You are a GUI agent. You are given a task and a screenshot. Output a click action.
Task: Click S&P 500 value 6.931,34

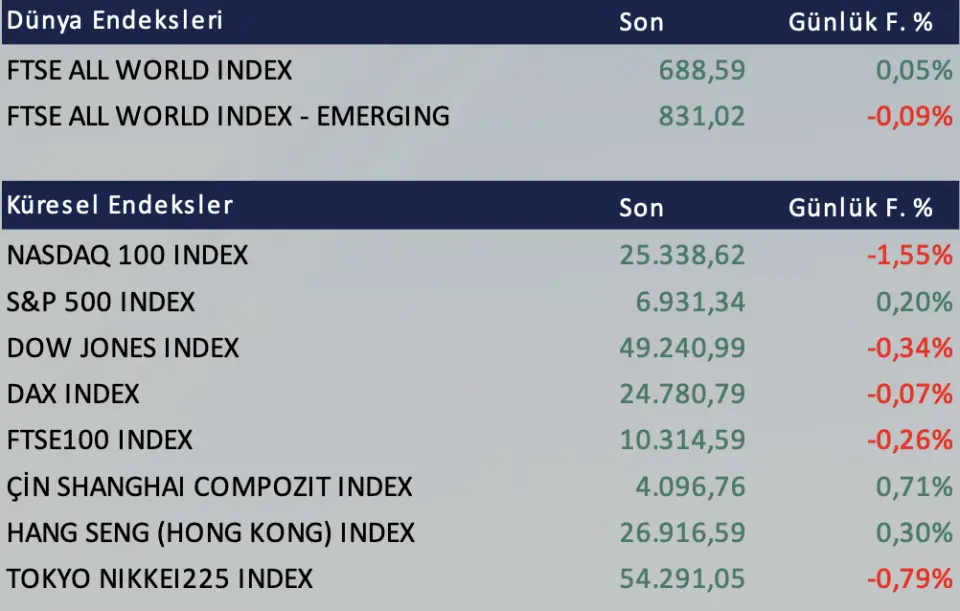pos(690,302)
